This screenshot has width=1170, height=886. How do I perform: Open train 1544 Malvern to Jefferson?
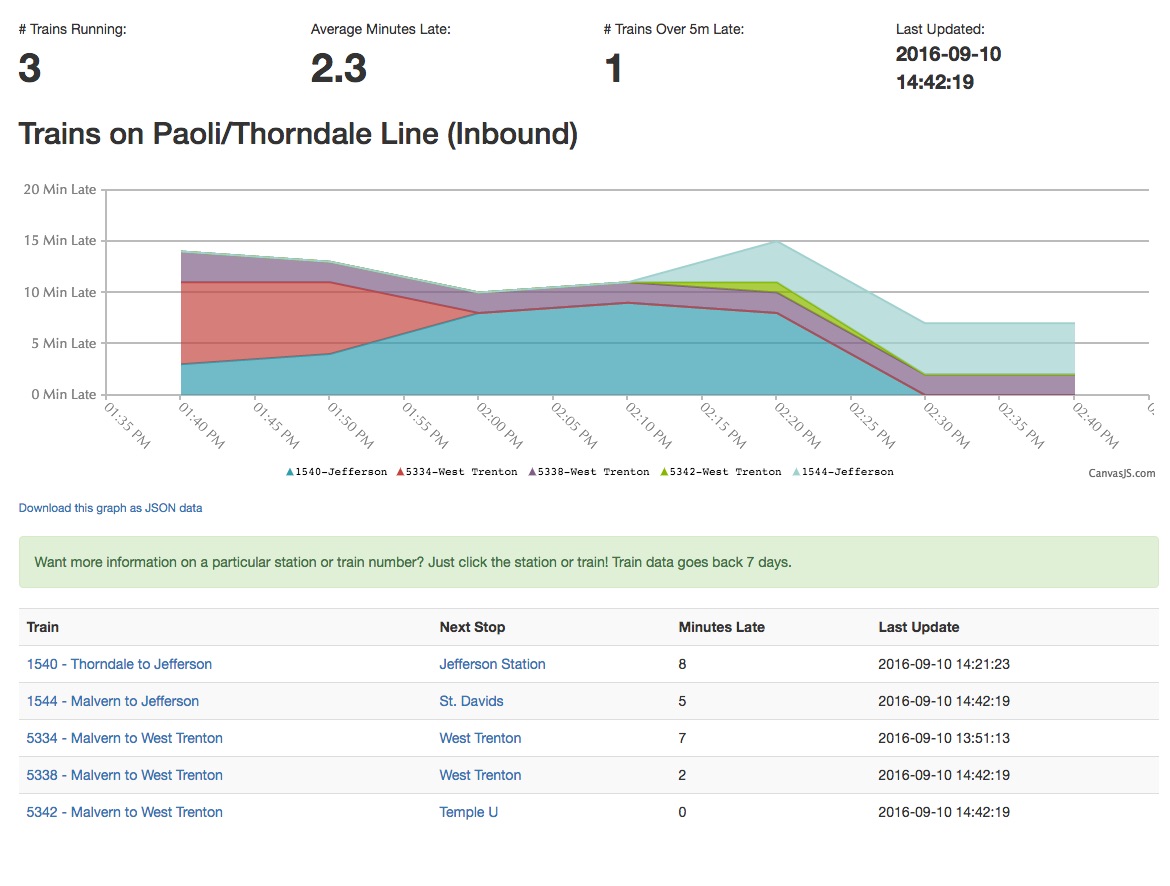[x=112, y=701]
